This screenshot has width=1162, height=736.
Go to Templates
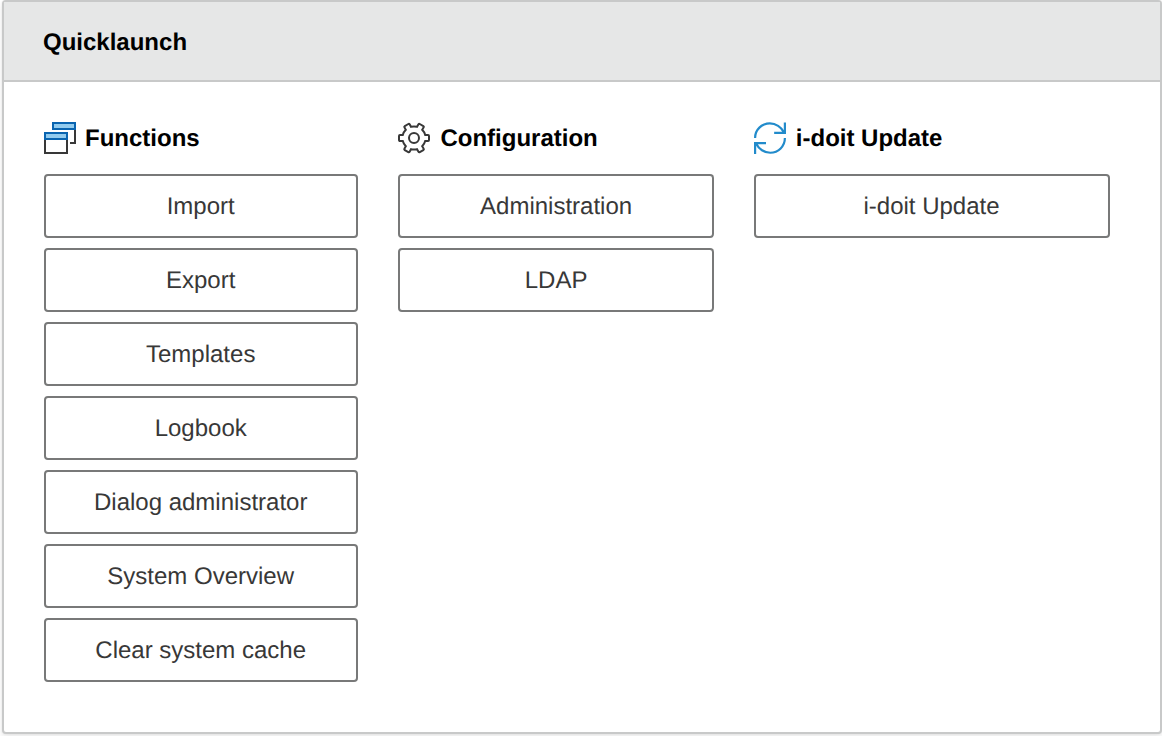(x=201, y=354)
